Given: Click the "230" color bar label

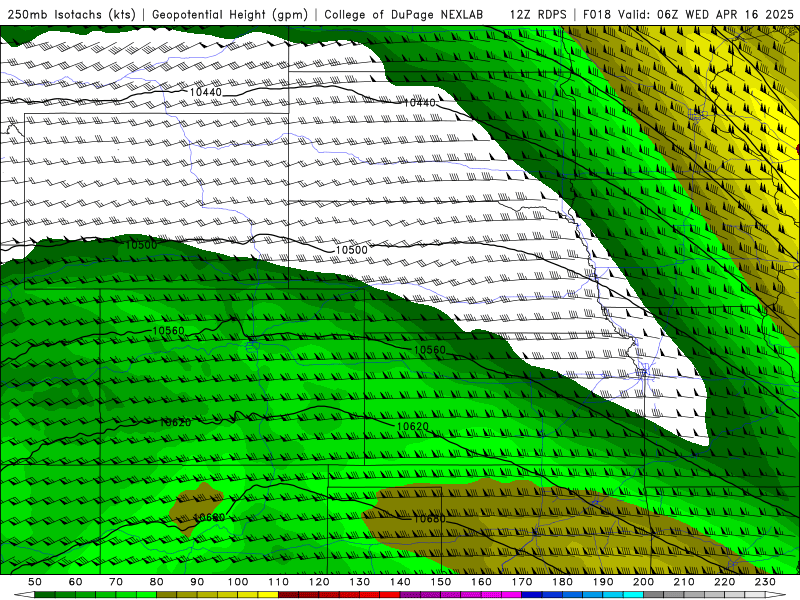Looking at the screenshot, I should (765, 582).
